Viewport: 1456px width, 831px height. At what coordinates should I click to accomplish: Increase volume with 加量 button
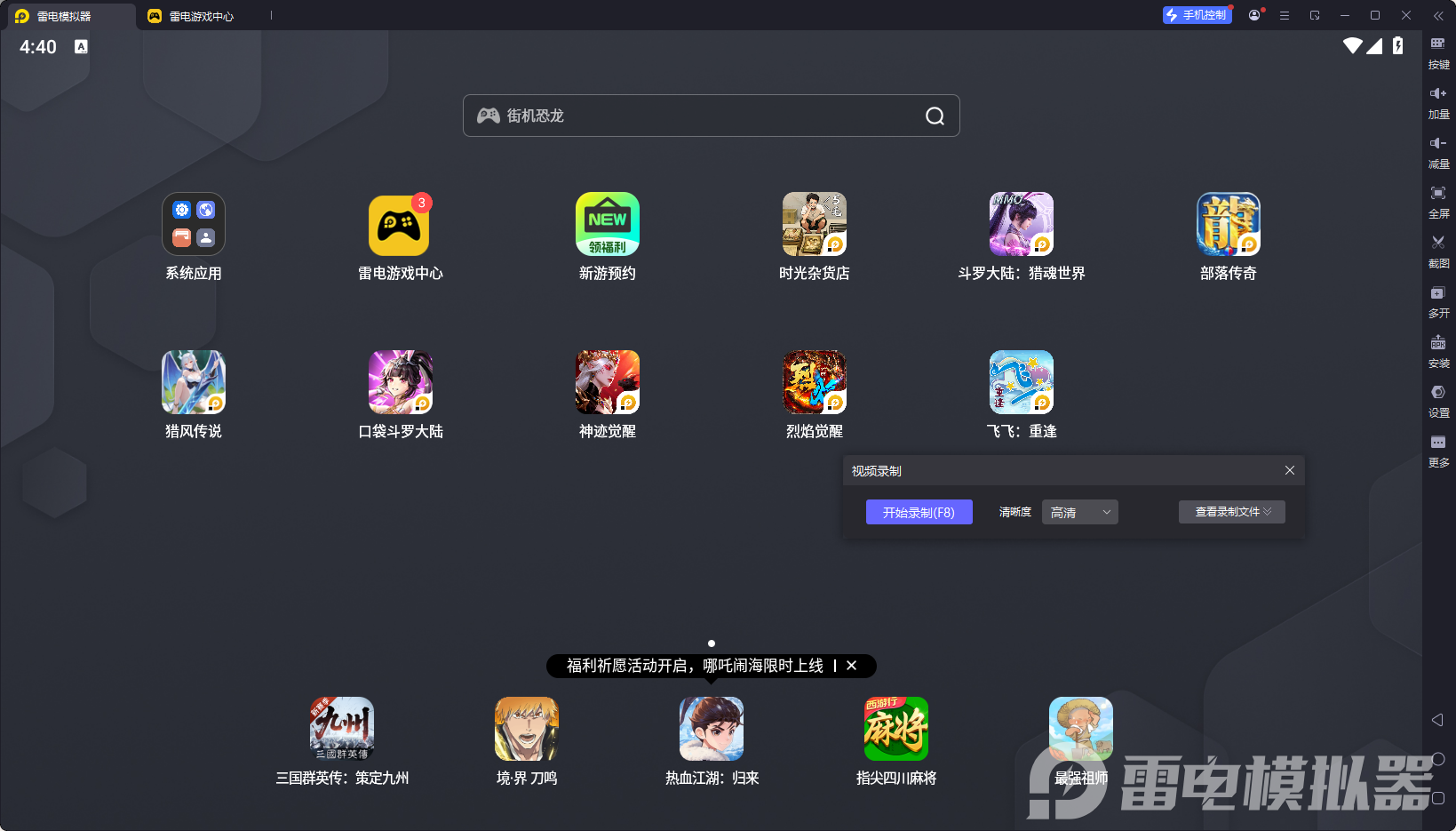(1438, 103)
